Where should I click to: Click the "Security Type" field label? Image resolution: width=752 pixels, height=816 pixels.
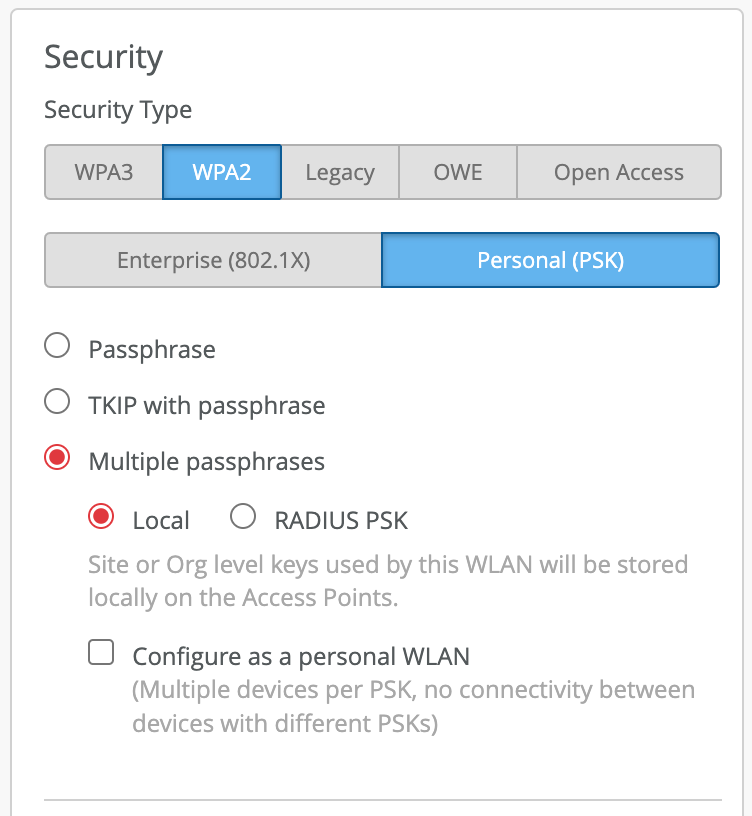point(118,110)
